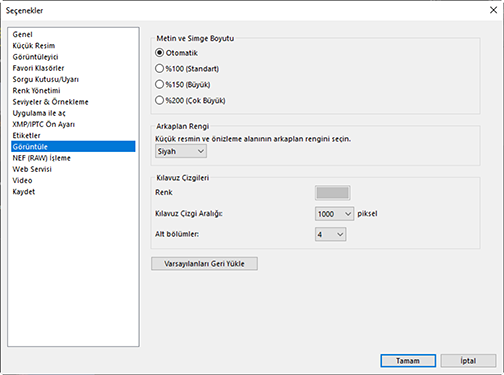Image resolution: width=504 pixels, height=375 pixels.
Task: Open the Etiketler category
Action: [73, 135]
